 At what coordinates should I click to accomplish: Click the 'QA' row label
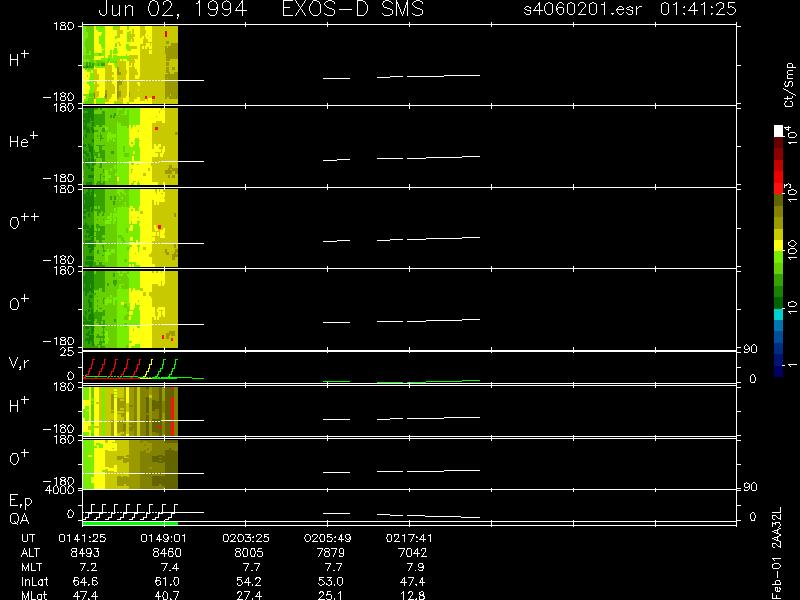click(19, 519)
